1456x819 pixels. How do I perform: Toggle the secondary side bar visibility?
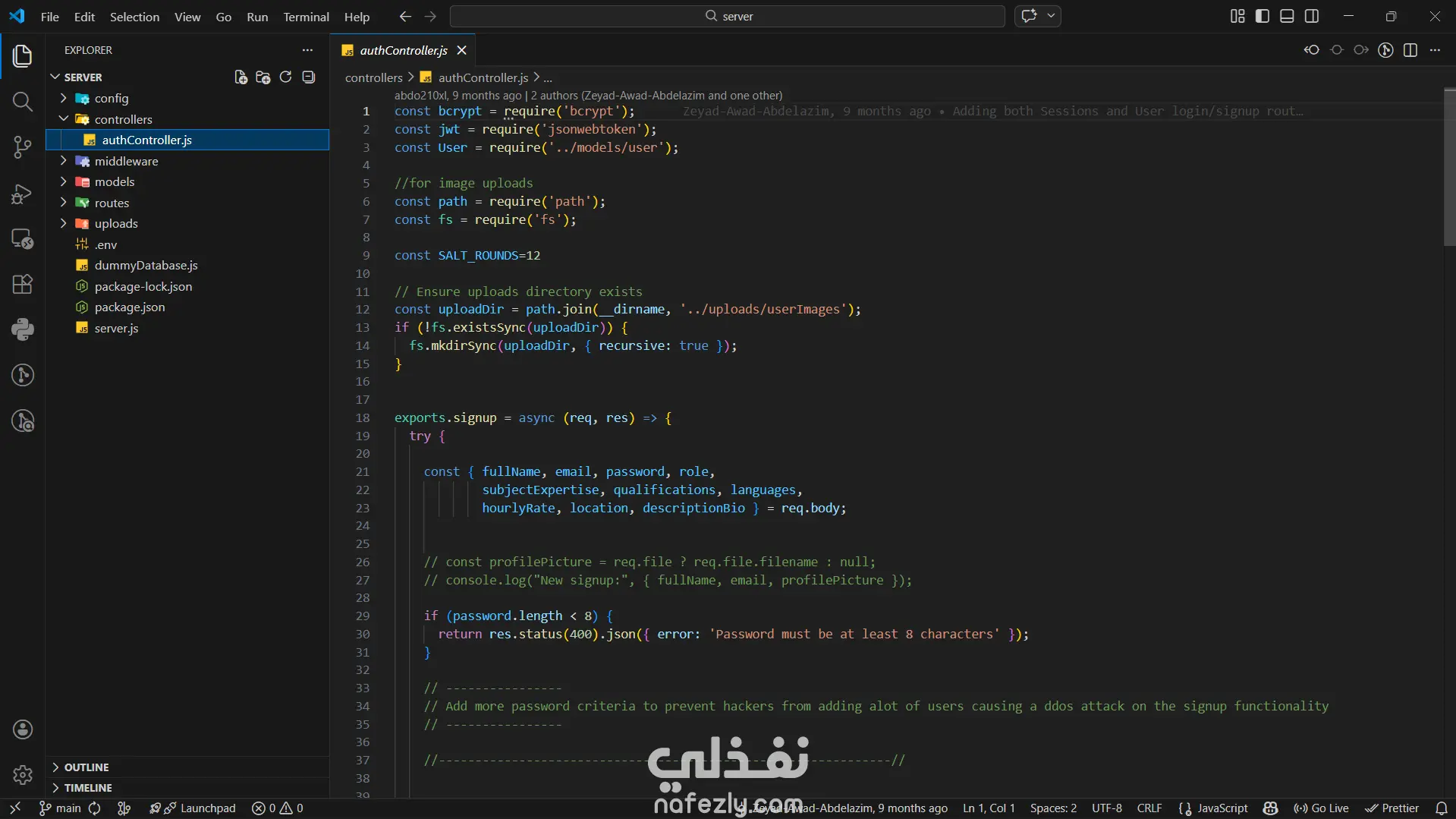(x=1312, y=16)
